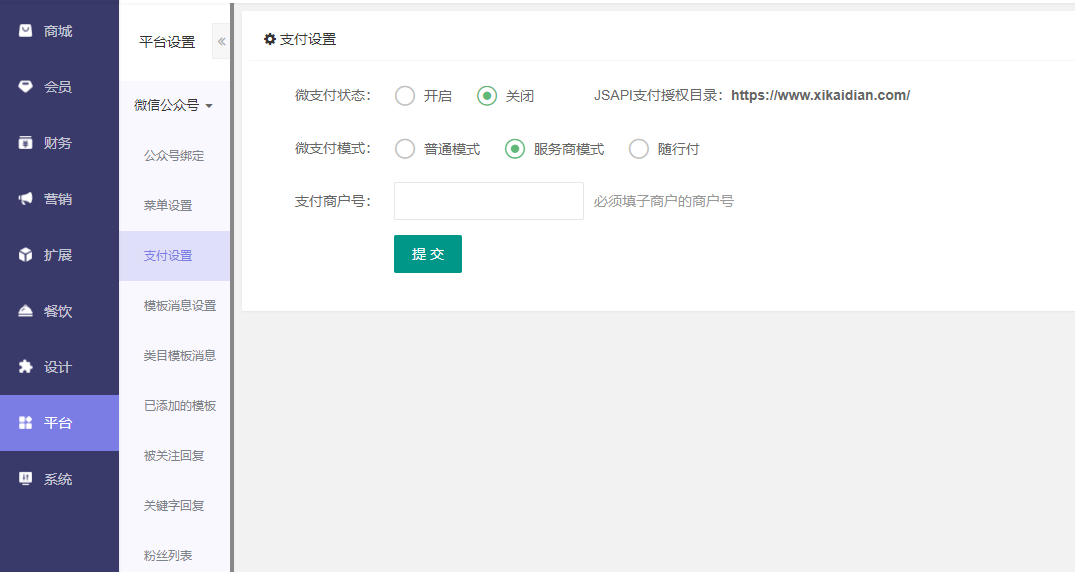Image resolution: width=1075 pixels, height=572 pixels.
Task: Click the JSAPI支付授权目录 label
Action: 658,95
